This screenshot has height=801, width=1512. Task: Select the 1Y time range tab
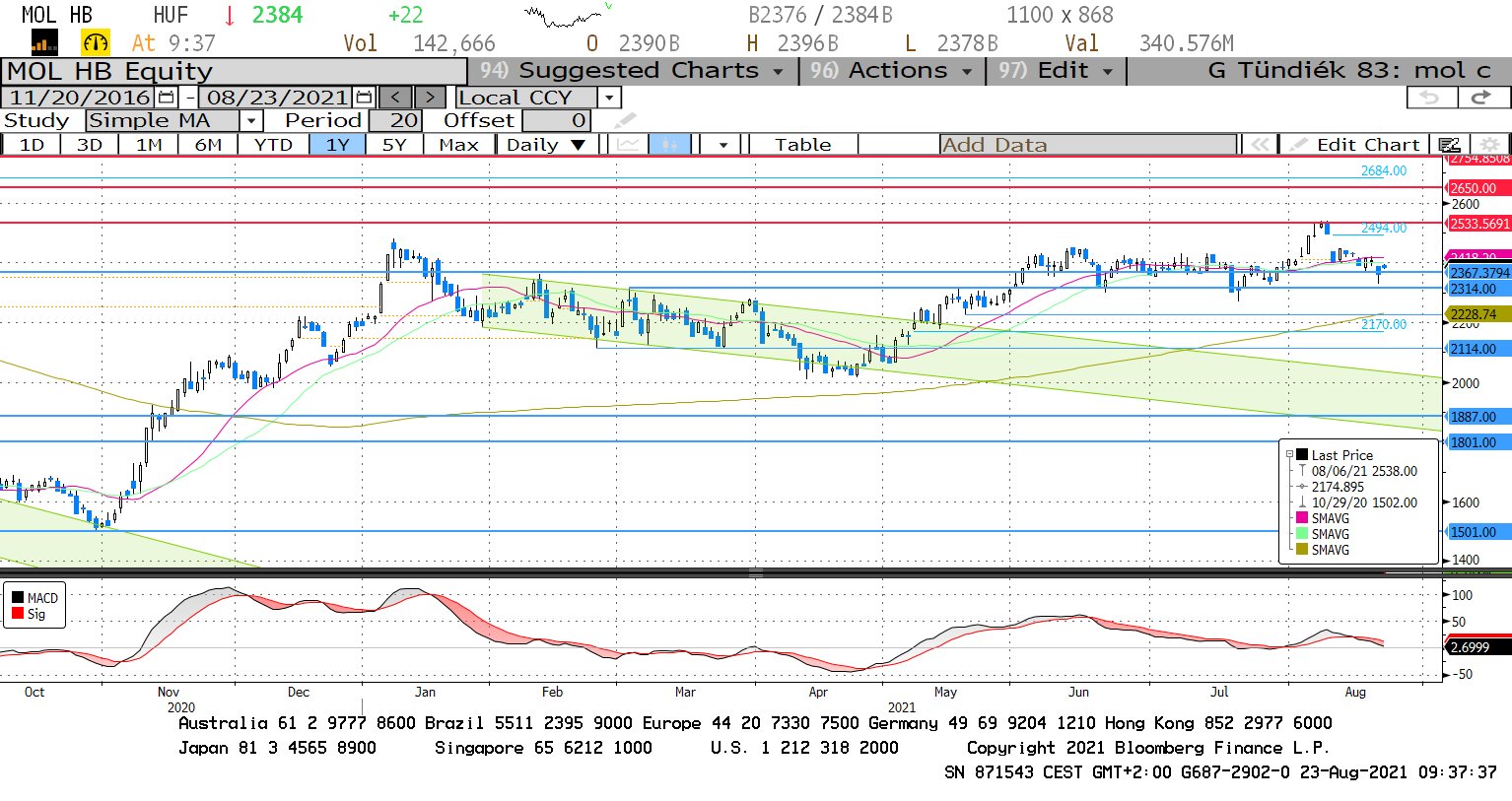click(337, 145)
